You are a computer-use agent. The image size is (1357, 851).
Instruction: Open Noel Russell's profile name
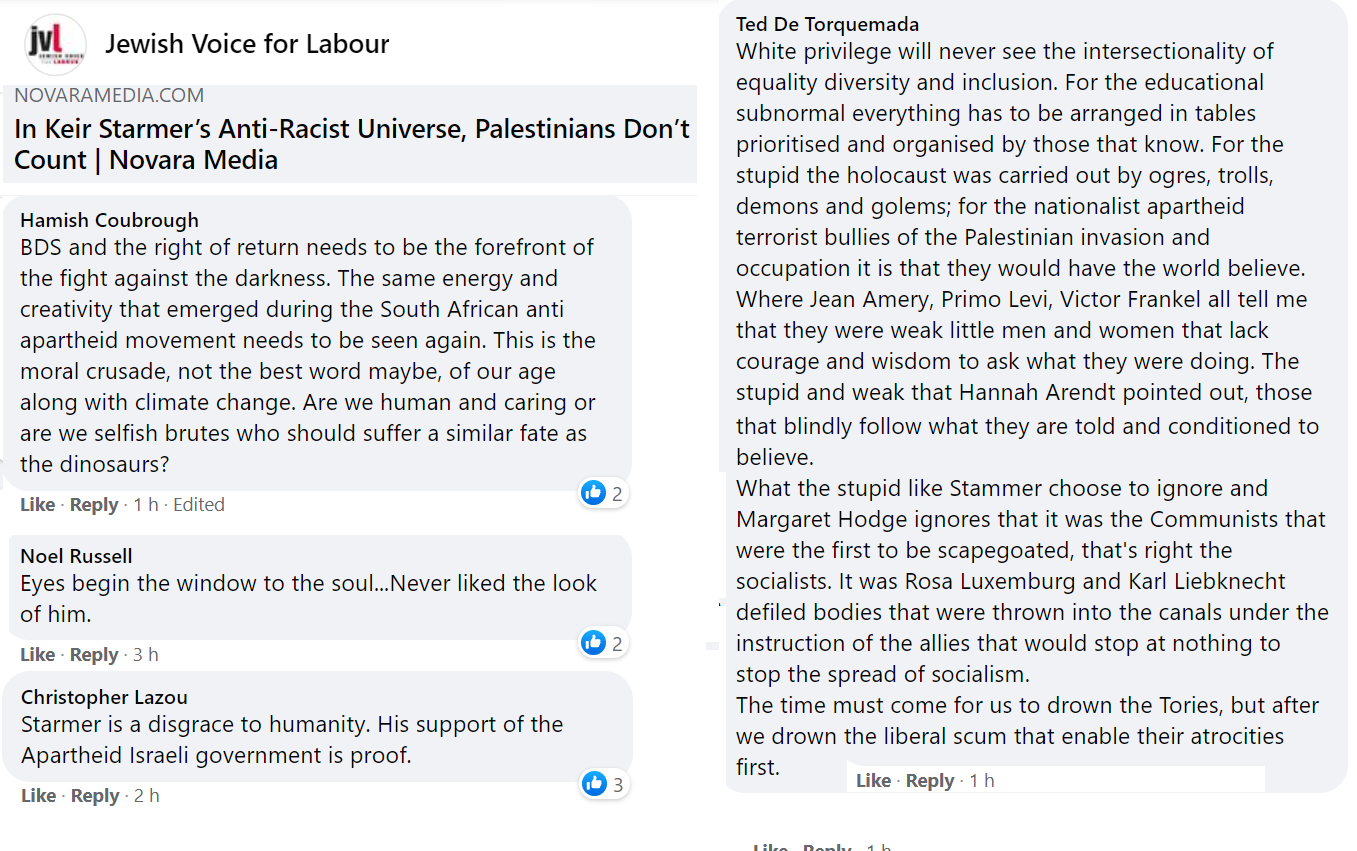coord(76,556)
